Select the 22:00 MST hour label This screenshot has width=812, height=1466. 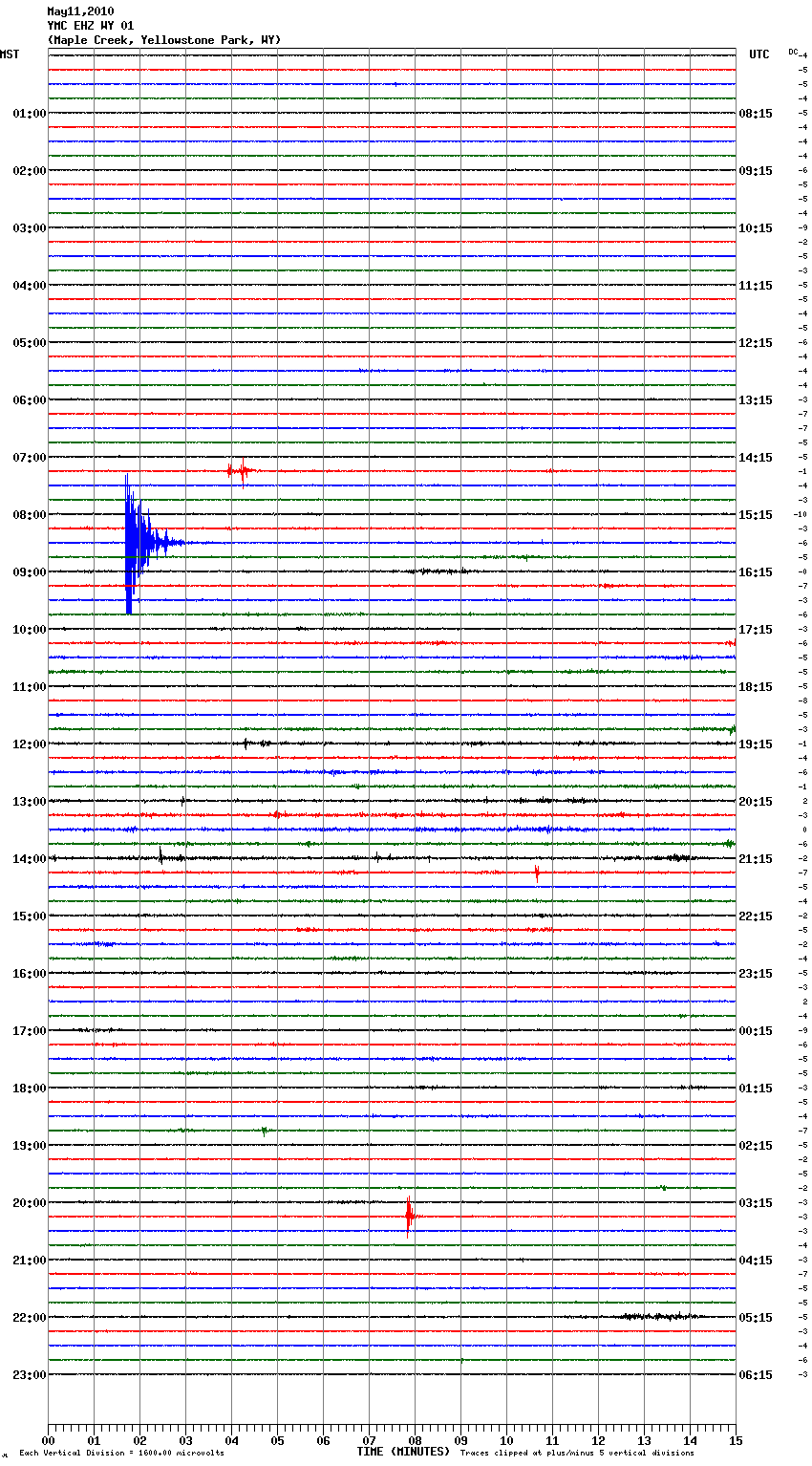tap(30, 1318)
